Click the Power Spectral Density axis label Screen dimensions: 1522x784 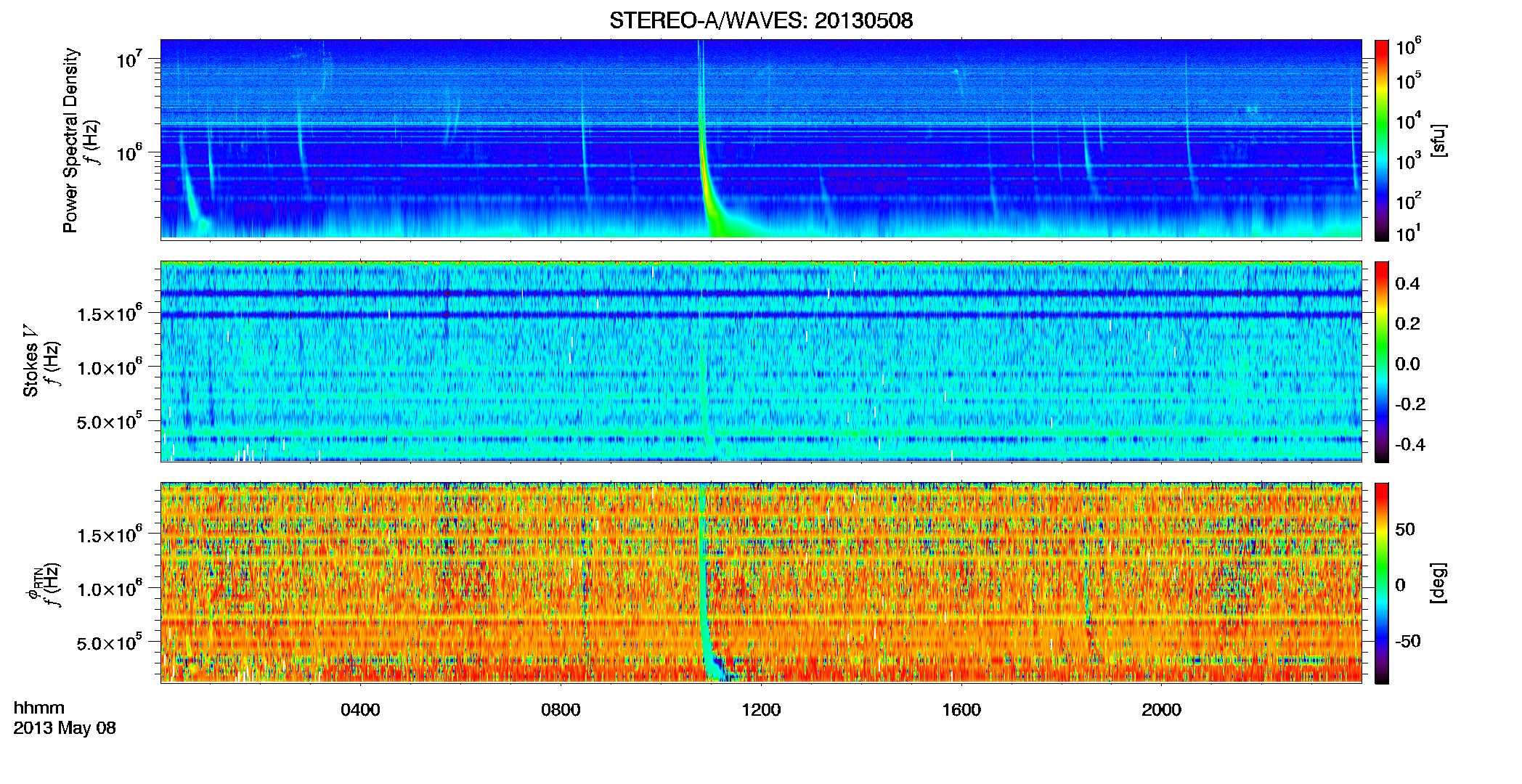(x=70, y=140)
